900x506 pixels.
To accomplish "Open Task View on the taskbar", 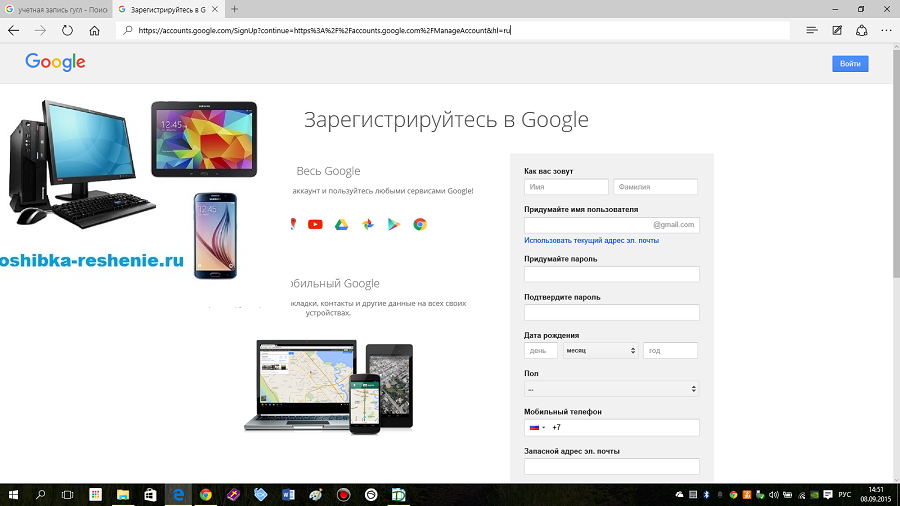I will click(x=67, y=495).
